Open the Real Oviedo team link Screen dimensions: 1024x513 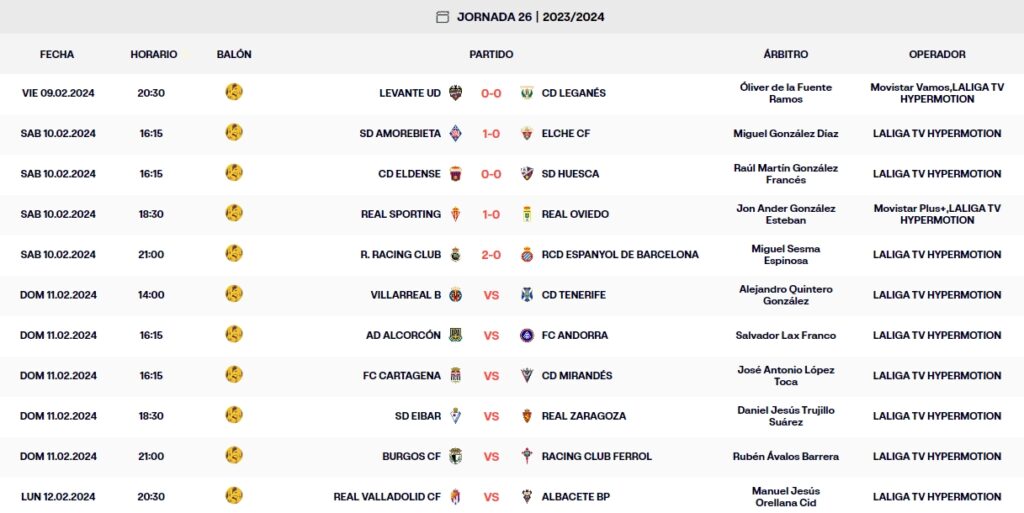[575, 214]
